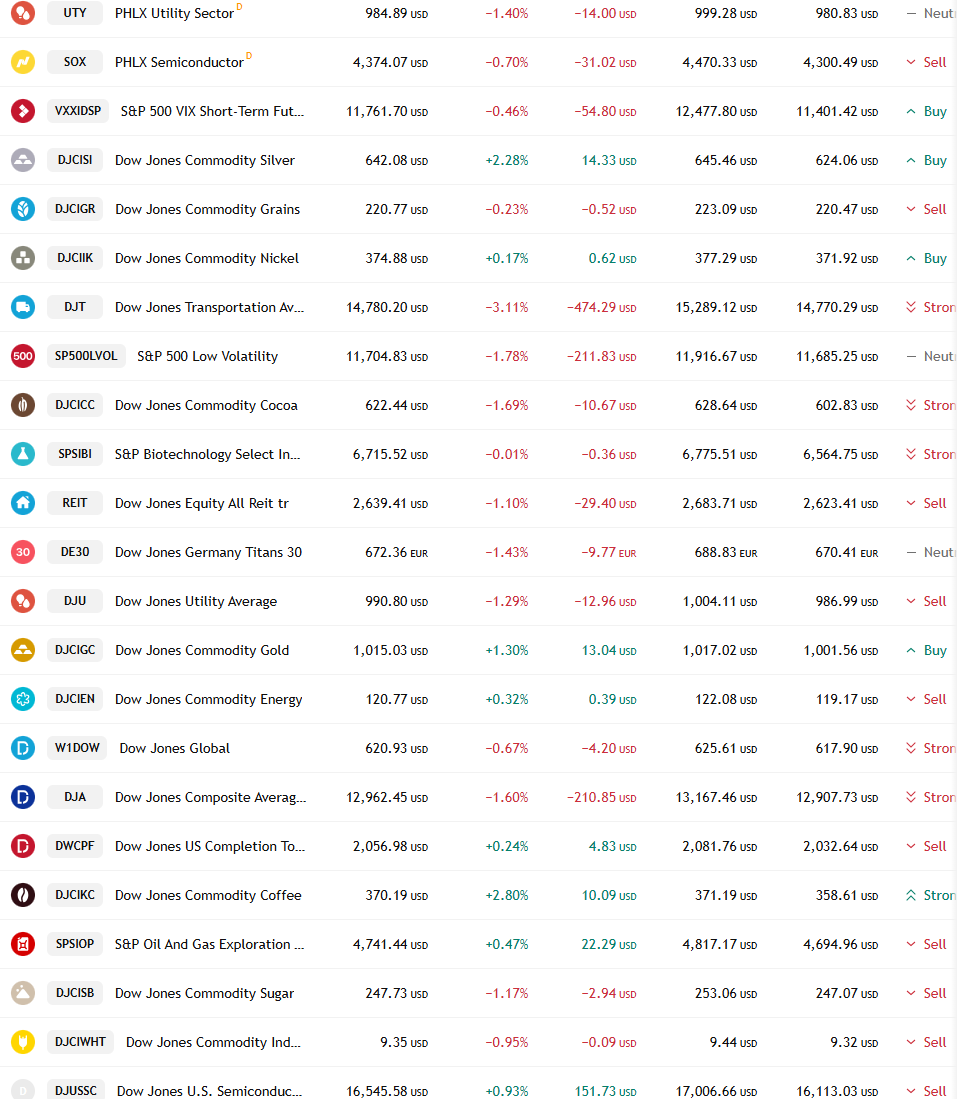Click the SP500LVOL red 500 icon

point(23,356)
